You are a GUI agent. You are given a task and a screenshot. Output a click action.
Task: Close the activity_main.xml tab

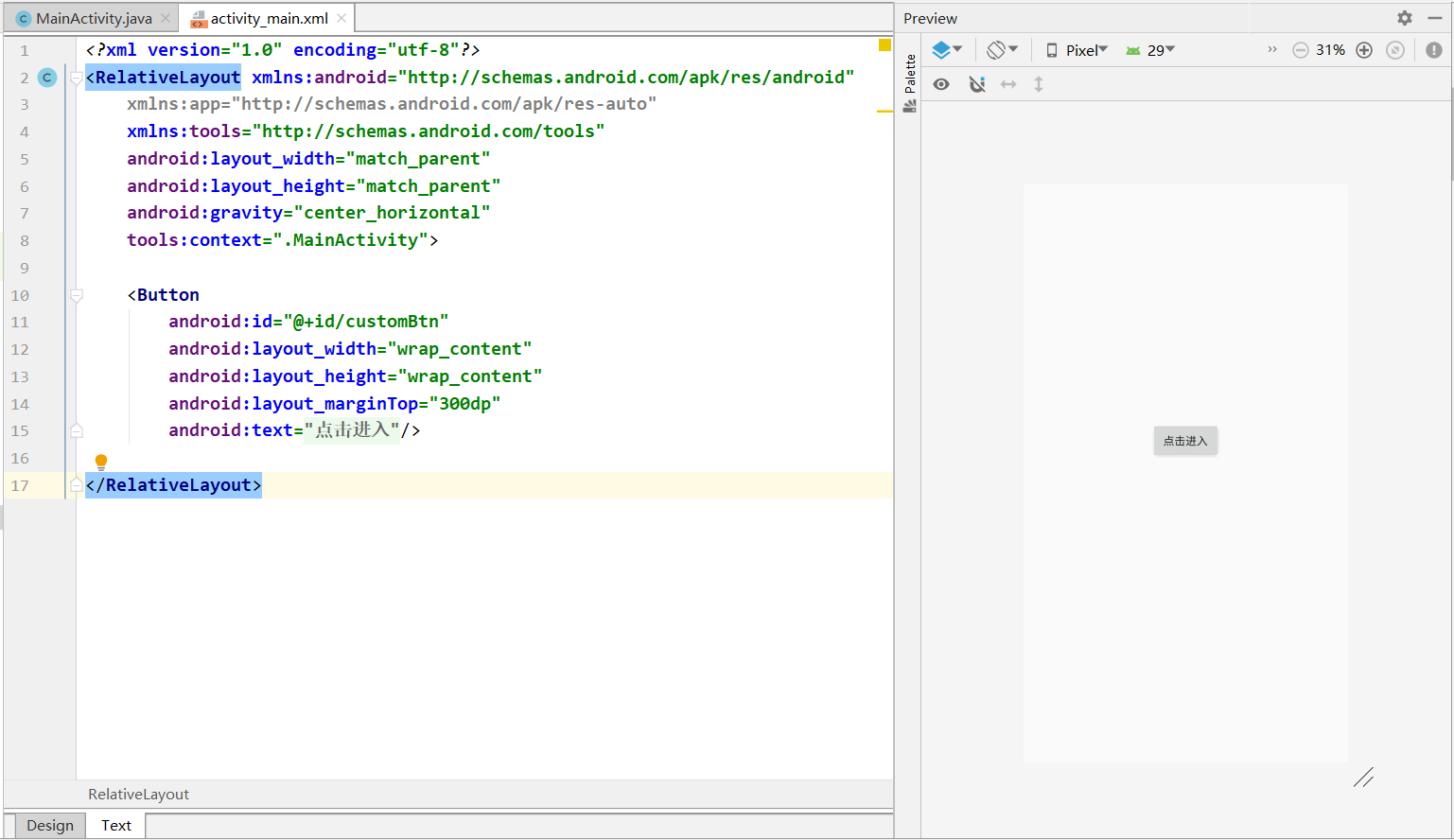[x=342, y=18]
